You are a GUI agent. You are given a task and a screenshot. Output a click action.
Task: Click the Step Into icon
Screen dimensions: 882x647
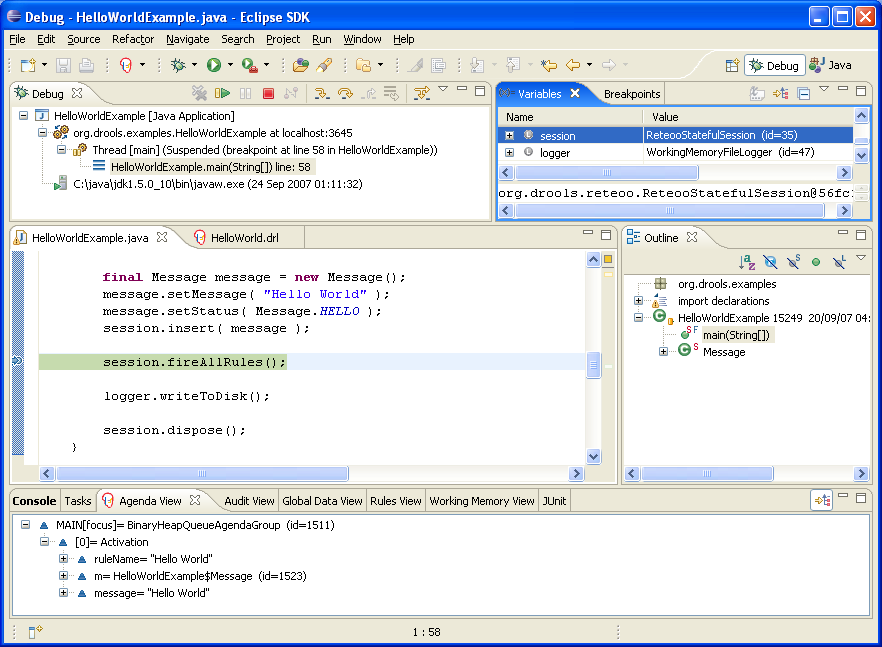coord(323,94)
